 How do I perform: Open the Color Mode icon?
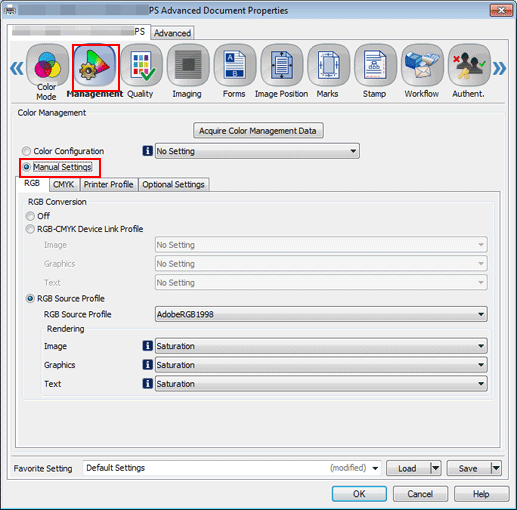[x=48, y=65]
